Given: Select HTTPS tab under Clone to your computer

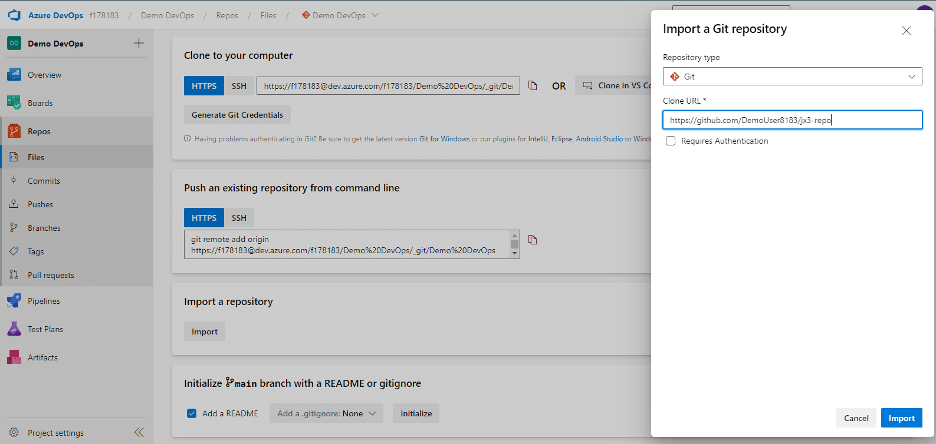Looking at the screenshot, I should 204,86.
